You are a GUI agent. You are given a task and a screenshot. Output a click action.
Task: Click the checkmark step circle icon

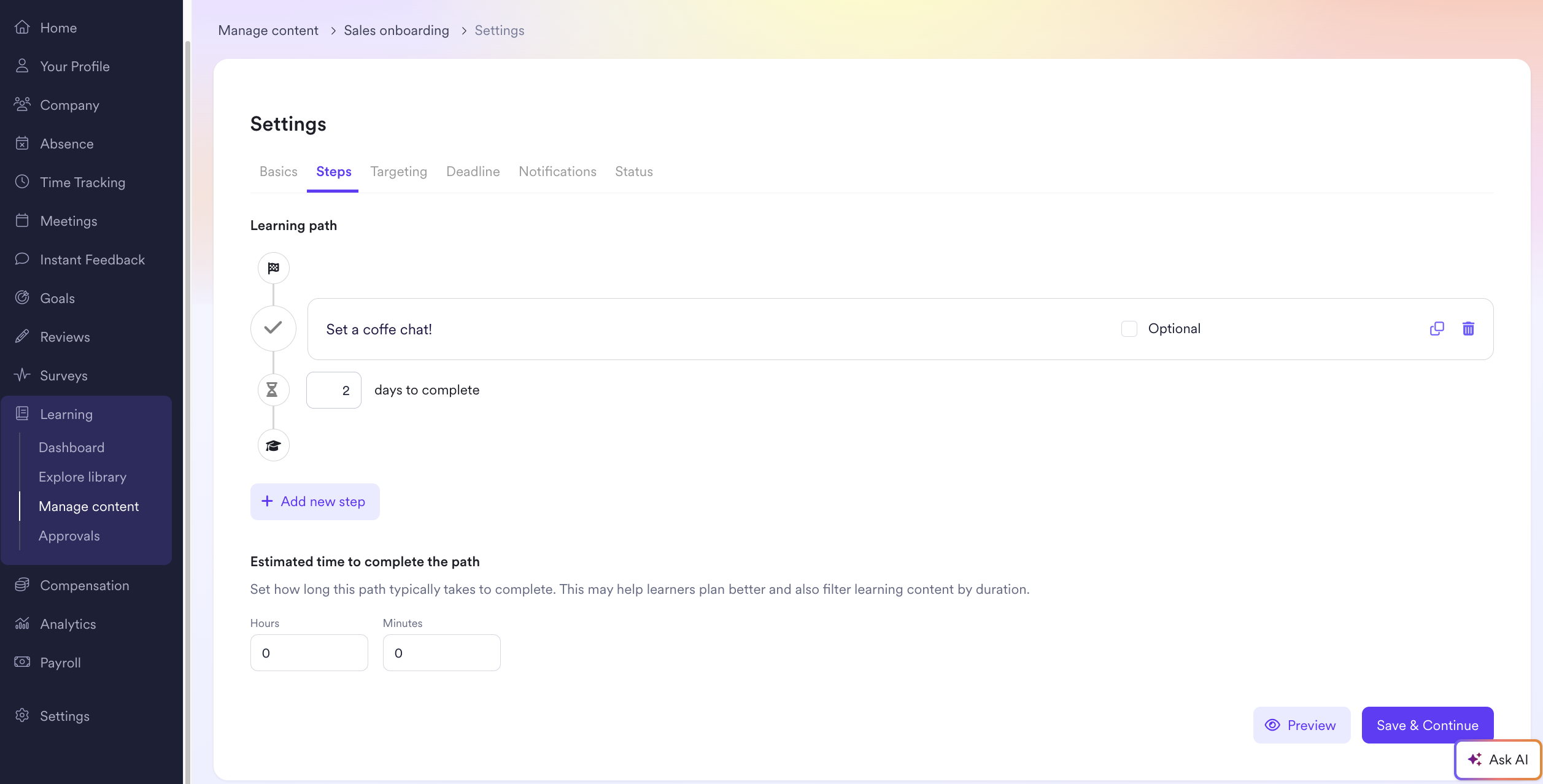point(273,328)
